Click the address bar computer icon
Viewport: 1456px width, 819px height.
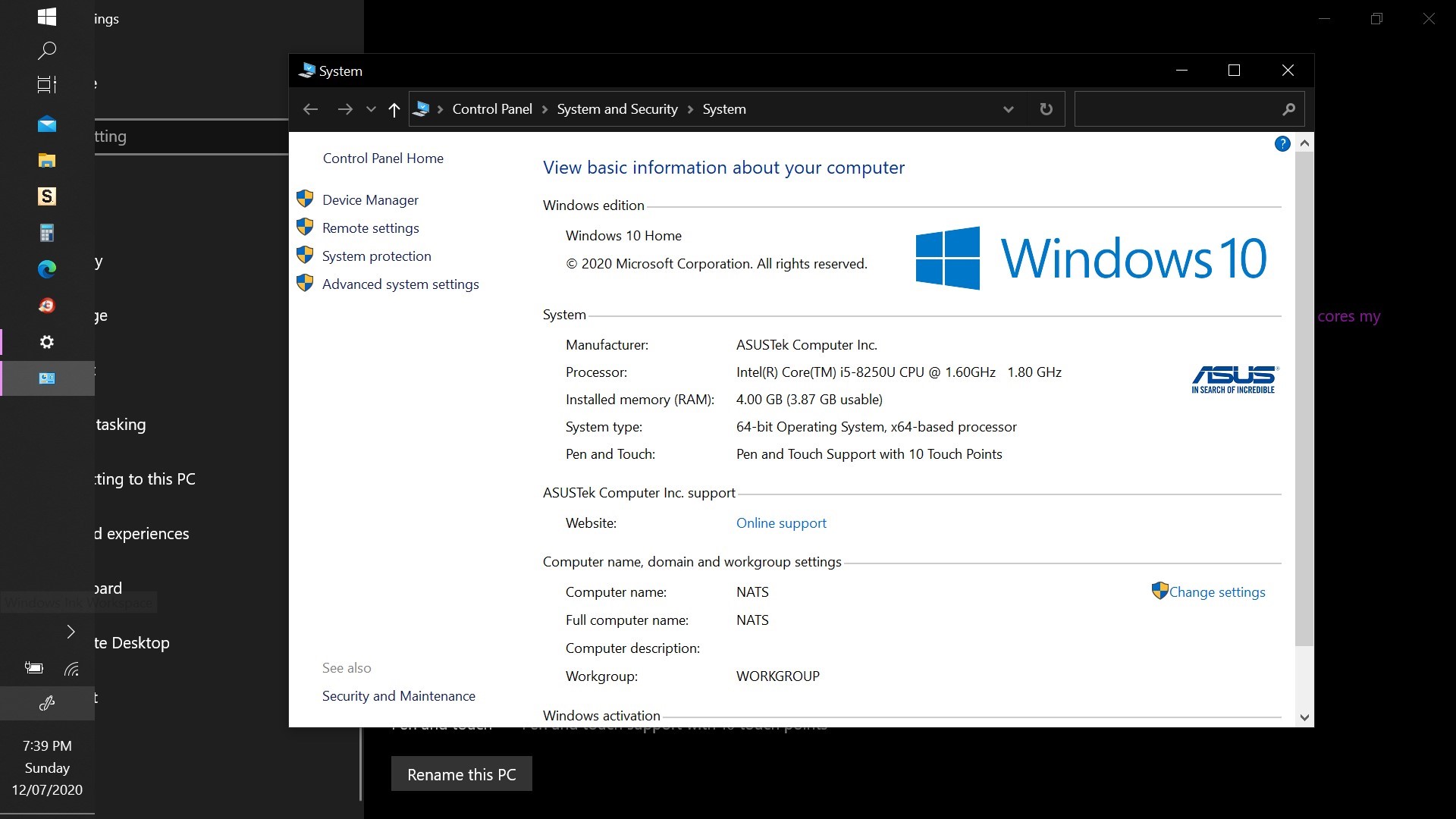tap(422, 109)
